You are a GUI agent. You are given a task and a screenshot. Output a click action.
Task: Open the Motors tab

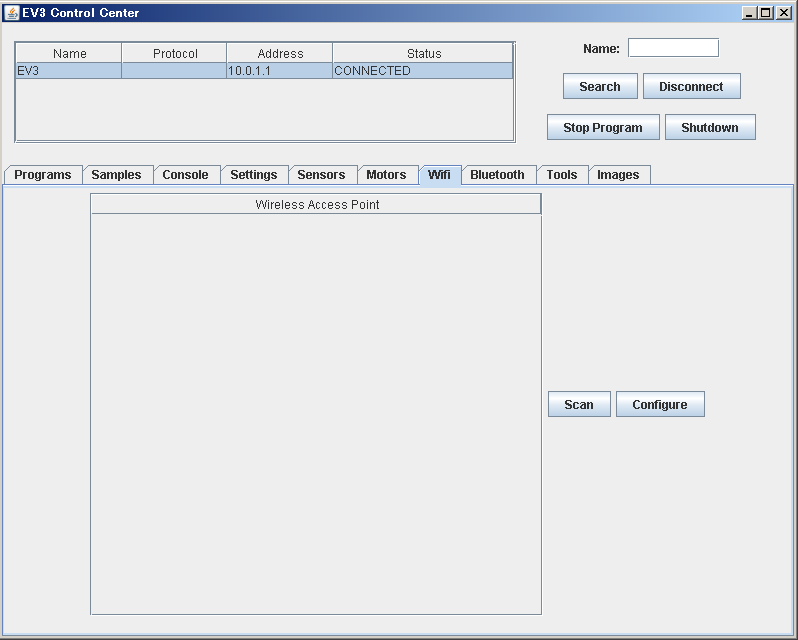(386, 174)
